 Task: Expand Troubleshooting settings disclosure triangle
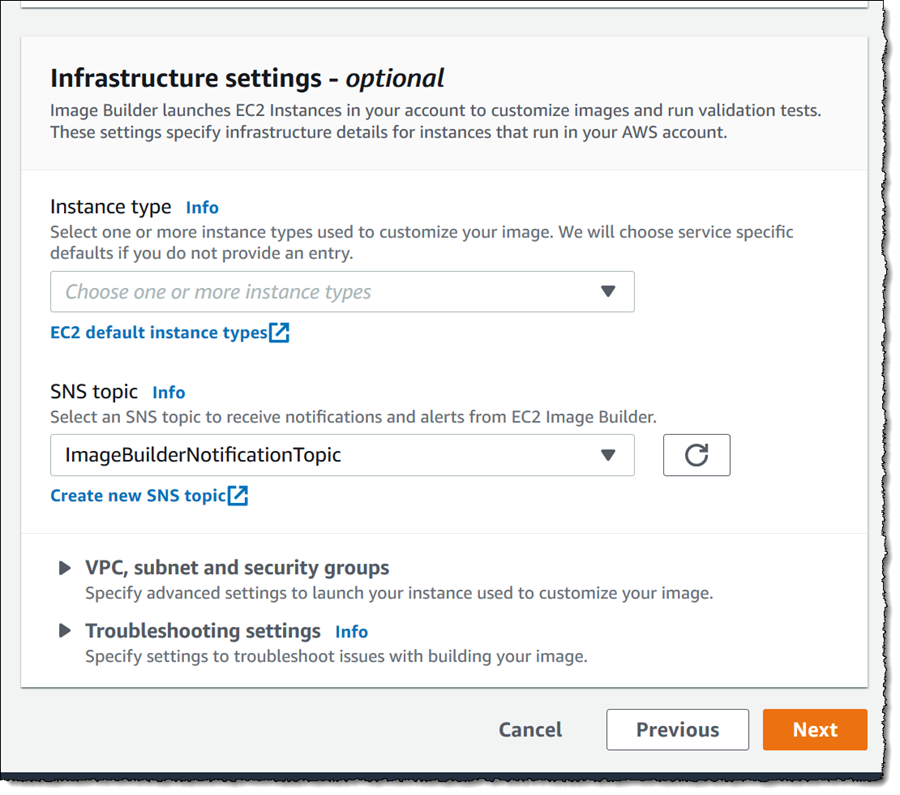tap(65, 631)
